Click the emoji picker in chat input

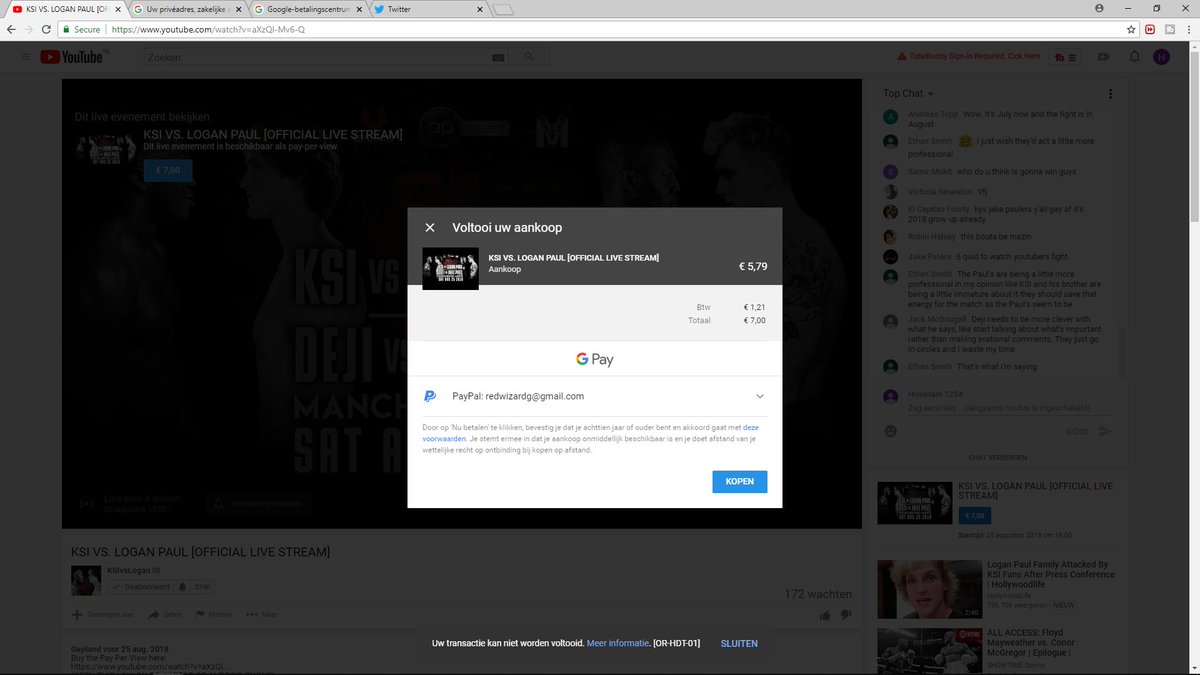click(890, 431)
